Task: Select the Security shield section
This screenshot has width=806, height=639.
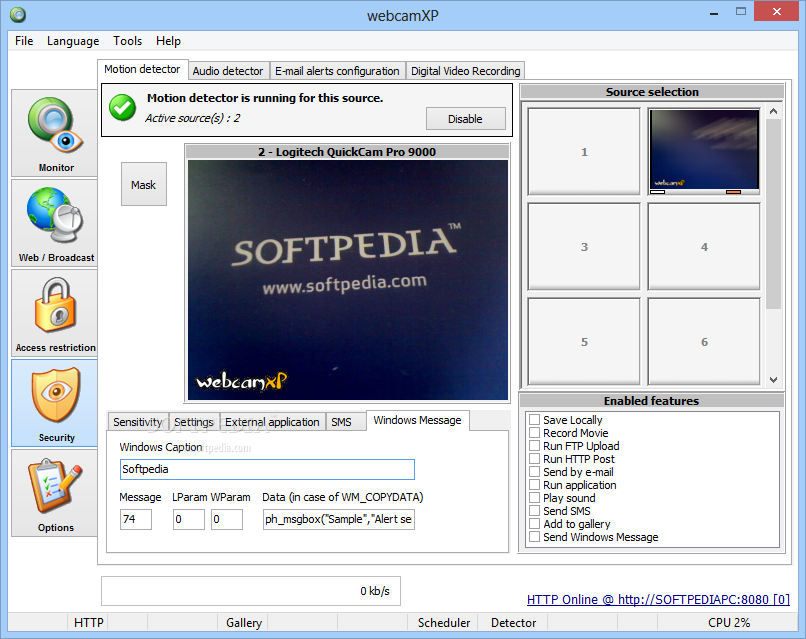Action: [x=54, y=403]
